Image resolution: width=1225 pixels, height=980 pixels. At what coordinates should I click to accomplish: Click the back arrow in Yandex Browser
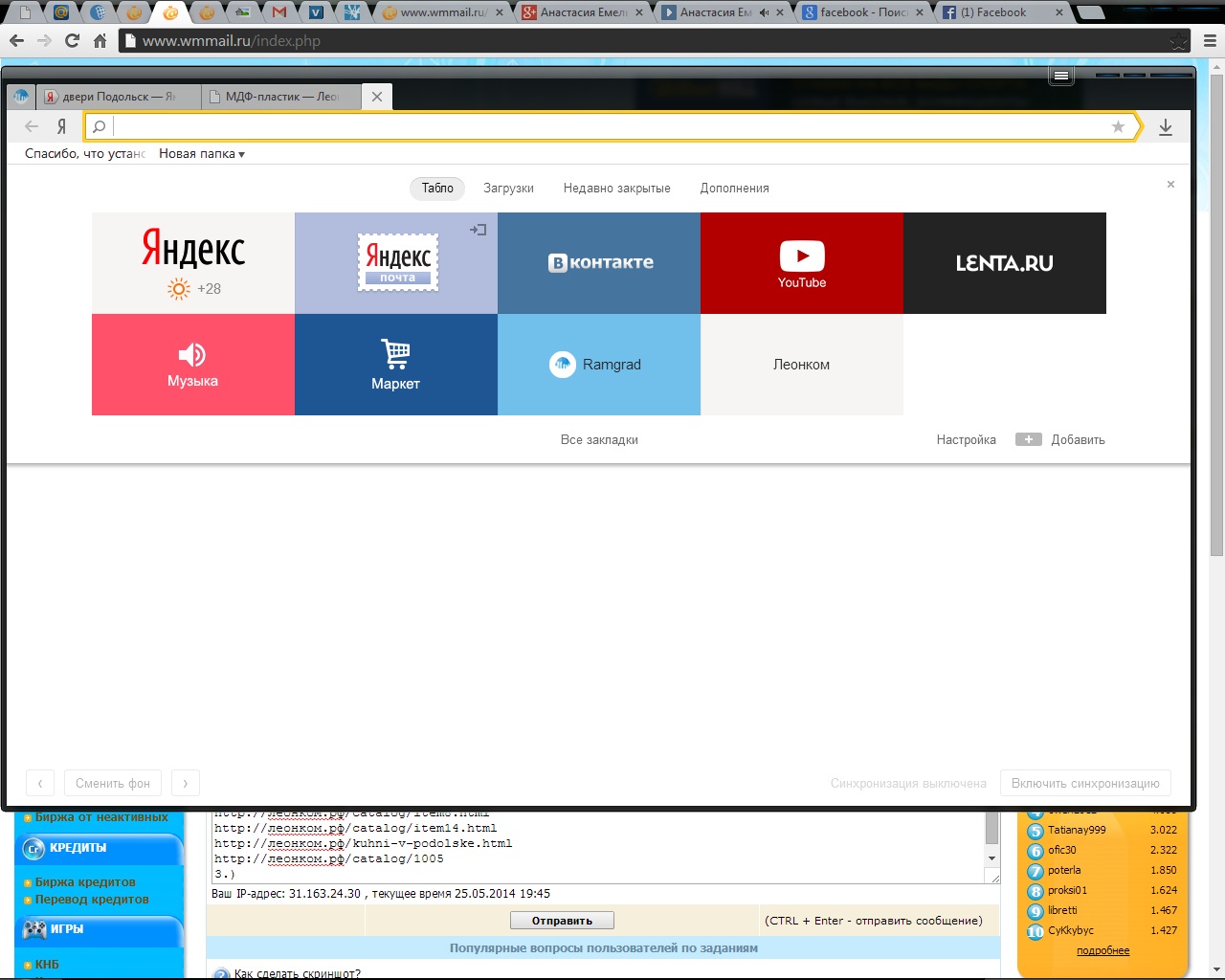[x=32, y=126]
